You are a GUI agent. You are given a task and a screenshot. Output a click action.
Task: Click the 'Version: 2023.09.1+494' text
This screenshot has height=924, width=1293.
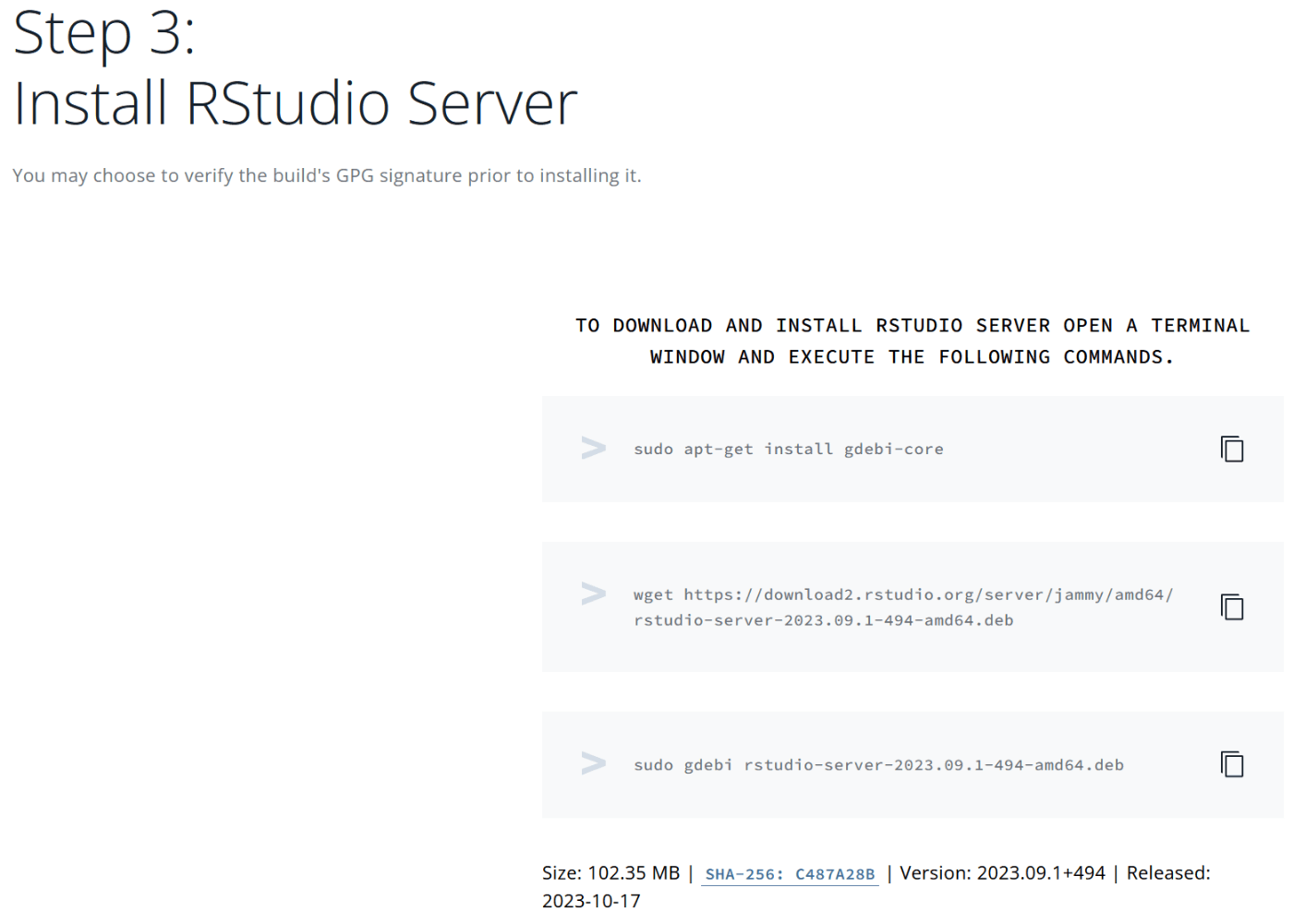1002,873
